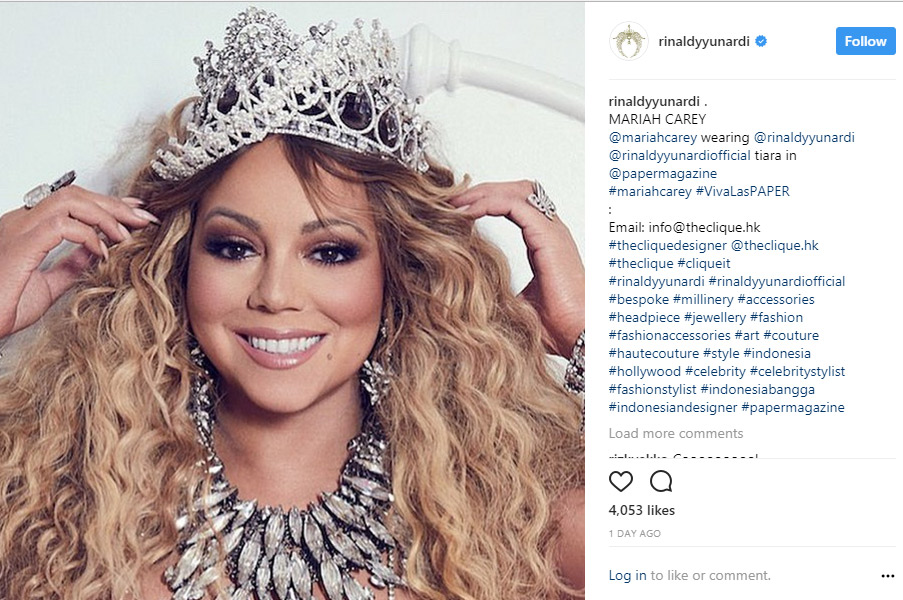Image resolution: width=903 pixels, height=600 pixels.
Task: Open the @rinaldyyunardiofficial mention
Action: (680, 155)
